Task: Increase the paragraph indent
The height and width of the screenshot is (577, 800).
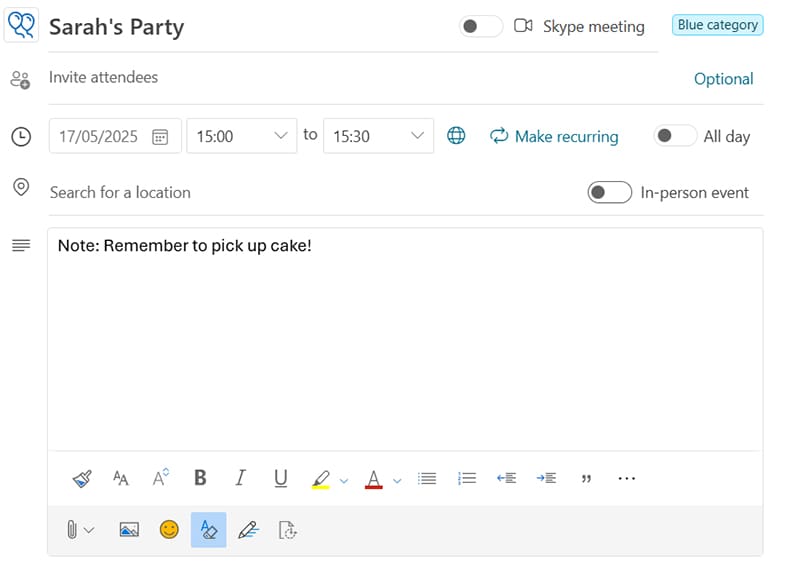Action: [x=546, y=479]
